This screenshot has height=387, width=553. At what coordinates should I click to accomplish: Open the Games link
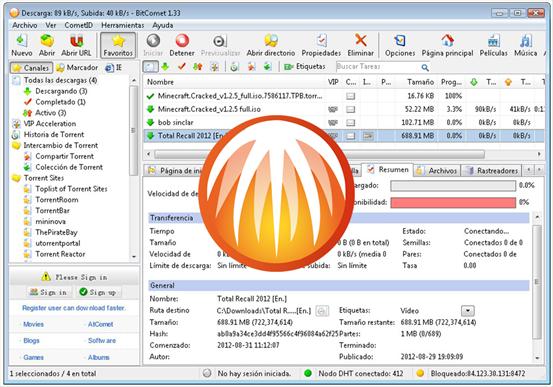pos(33,357)
